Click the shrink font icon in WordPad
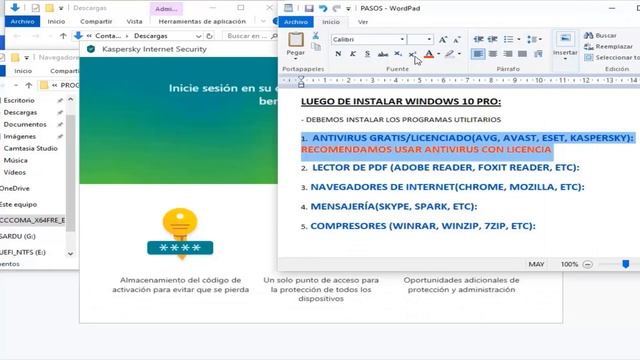This screenshot has width=640, height=360. coord(457,40)
